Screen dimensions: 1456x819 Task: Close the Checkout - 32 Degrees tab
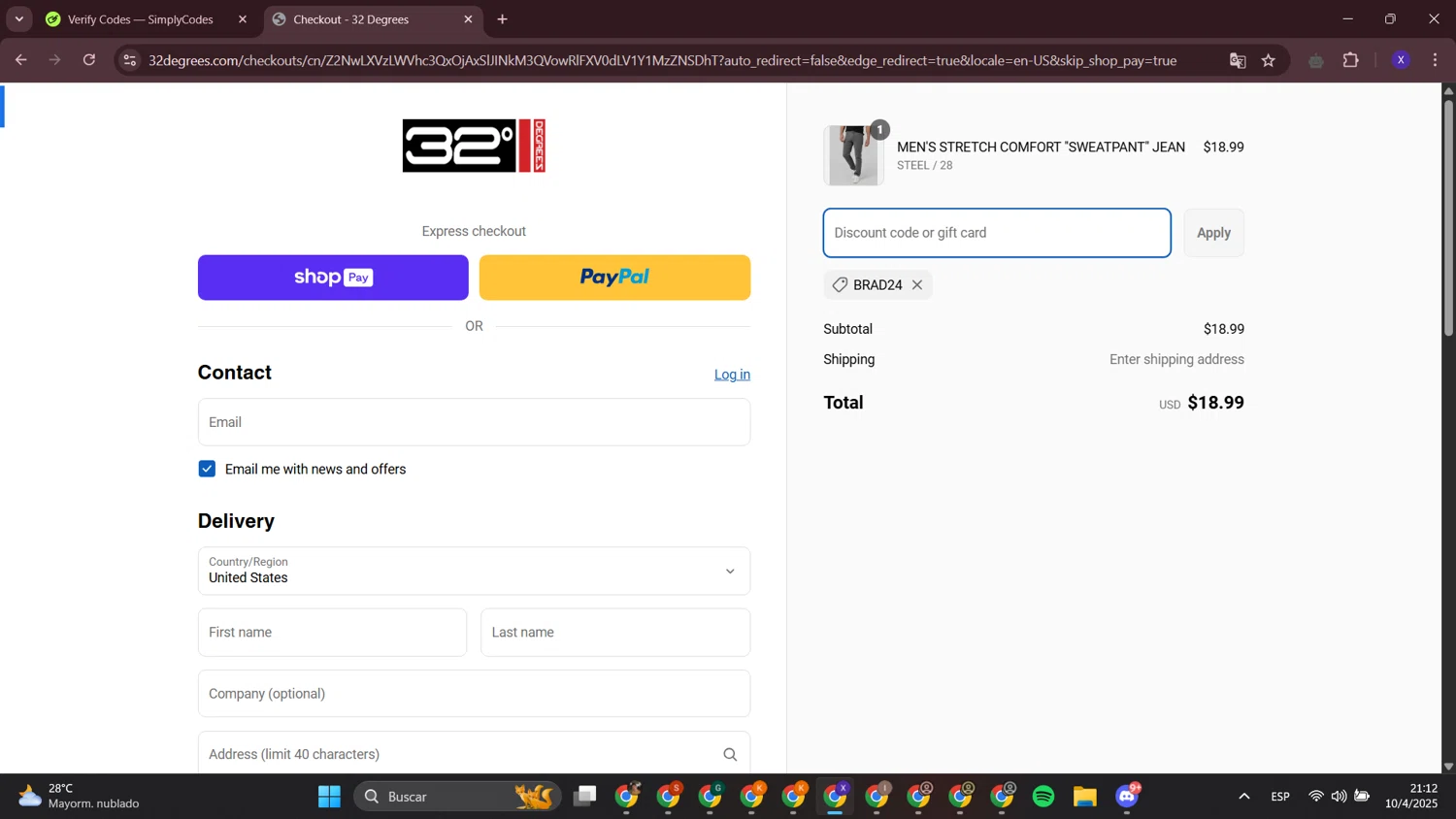tap(468, 19)
